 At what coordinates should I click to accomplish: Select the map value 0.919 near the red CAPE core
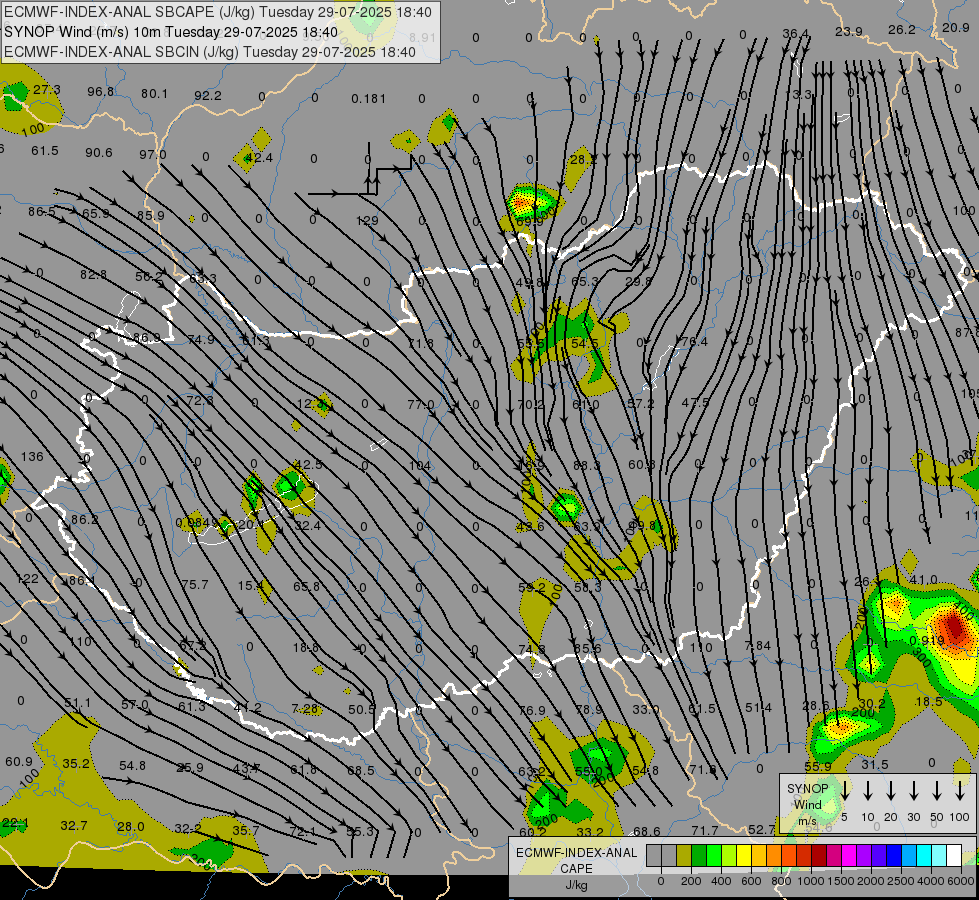click(x=927, y=641)
